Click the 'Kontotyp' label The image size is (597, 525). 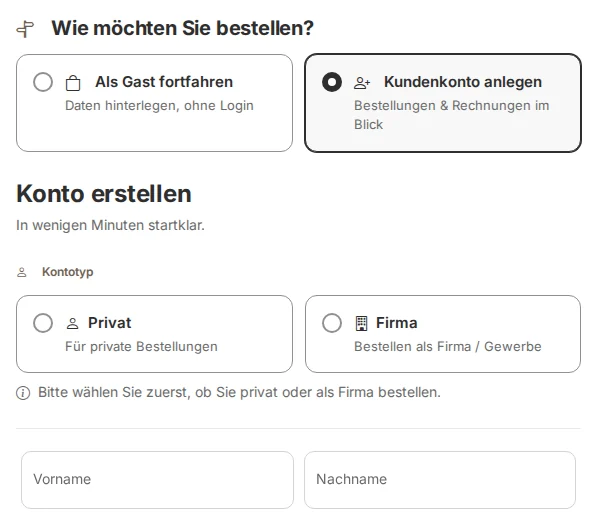[68, 272]
